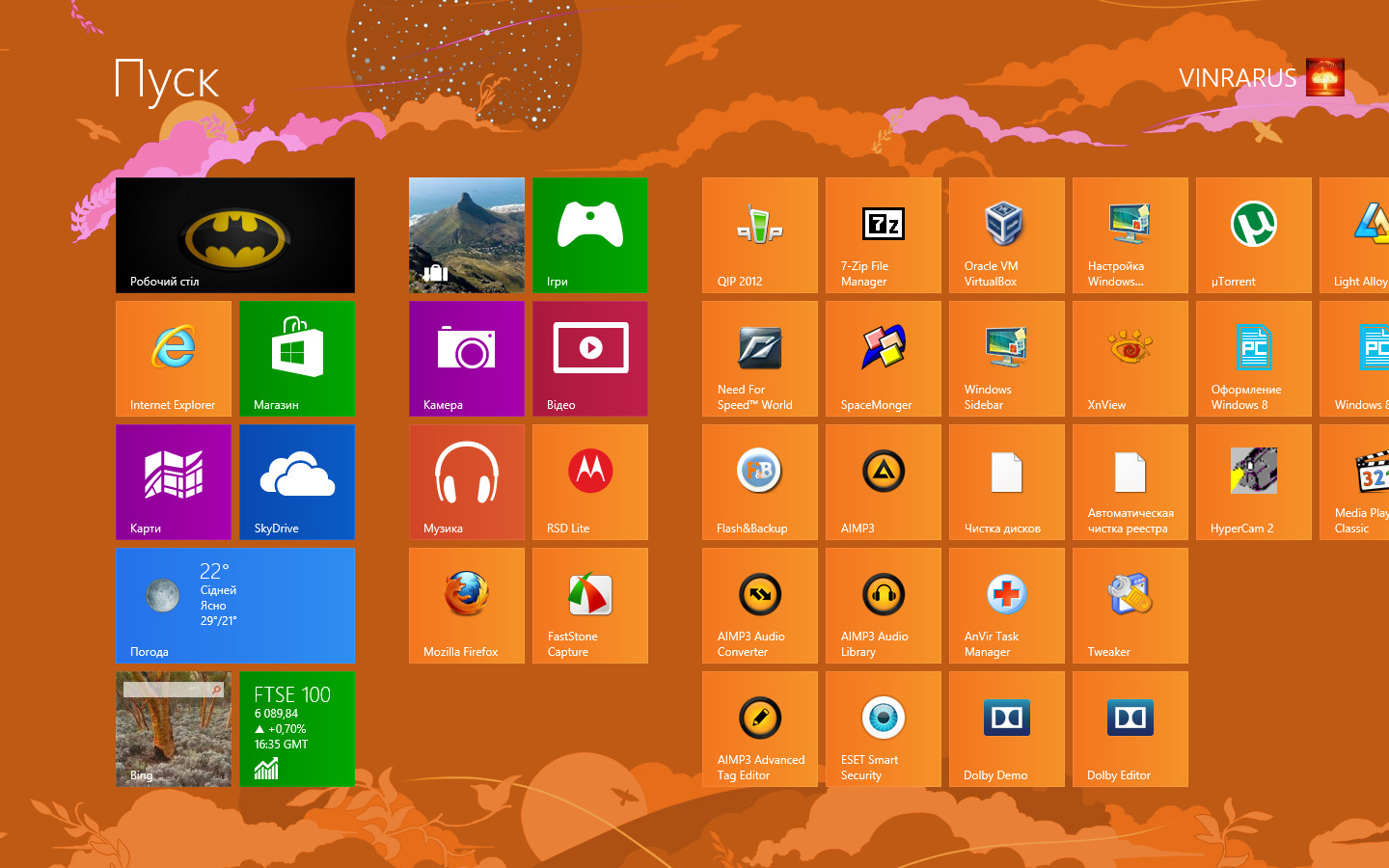Launch µTorrent tile
The image size is (1389, 868).
[x=1254, y=235]
